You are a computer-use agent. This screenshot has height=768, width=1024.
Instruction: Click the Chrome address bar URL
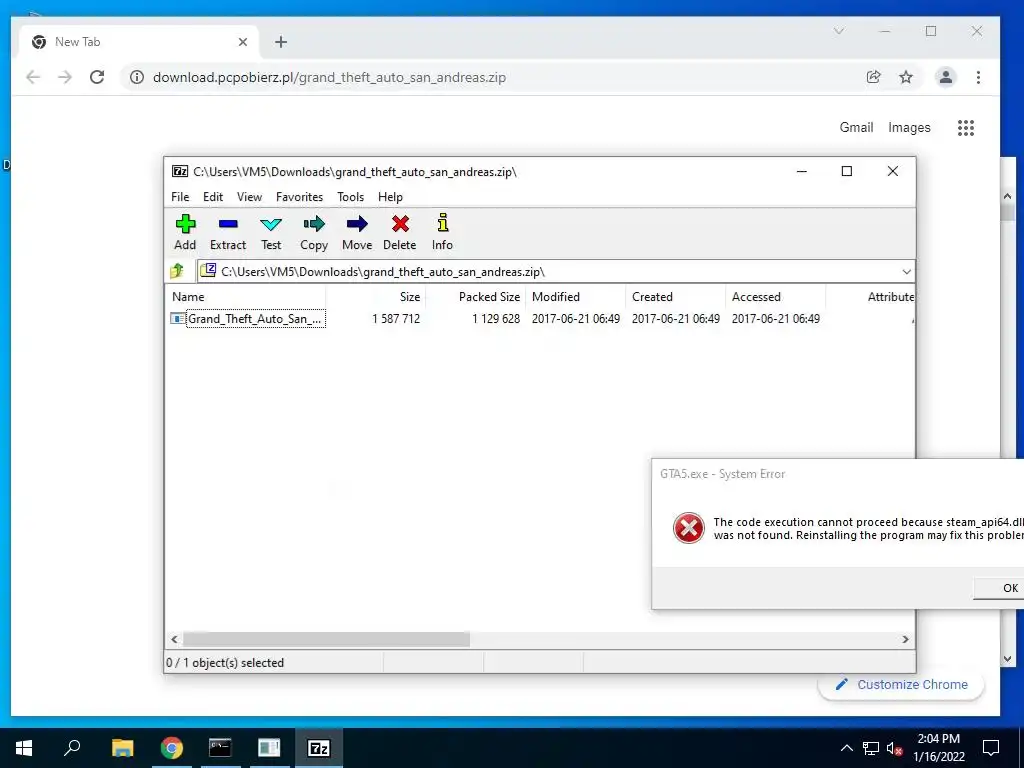click(x=329, y=77)
